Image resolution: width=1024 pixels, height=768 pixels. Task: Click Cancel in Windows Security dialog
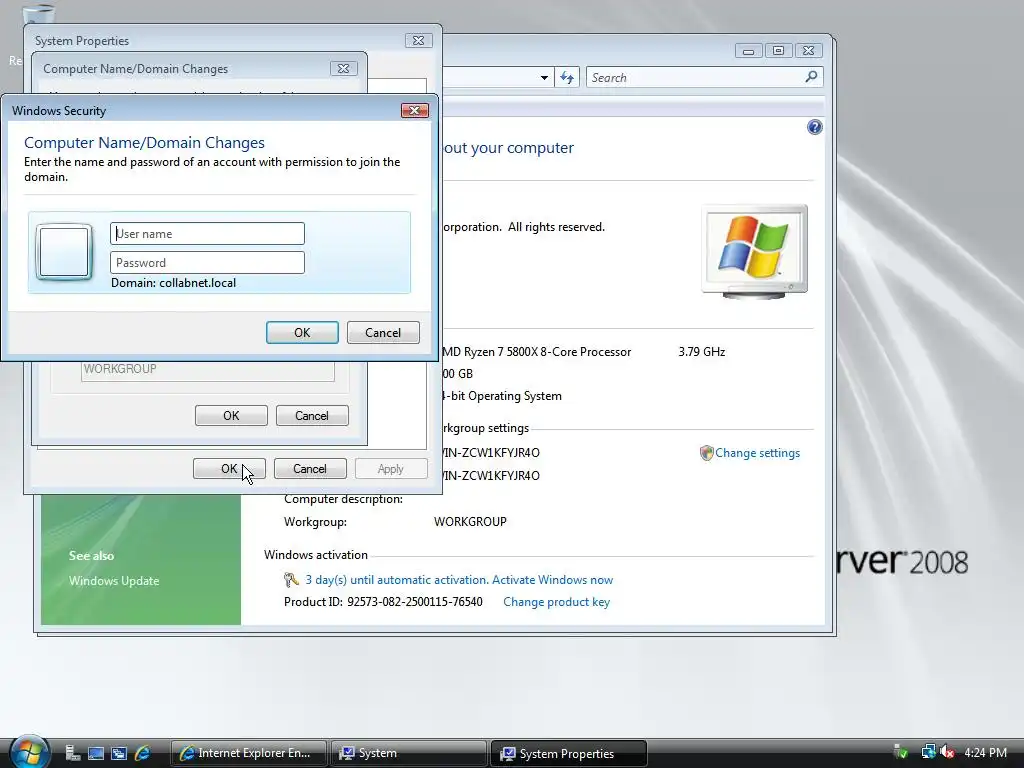pyautogui.click(x=383, y=332)
